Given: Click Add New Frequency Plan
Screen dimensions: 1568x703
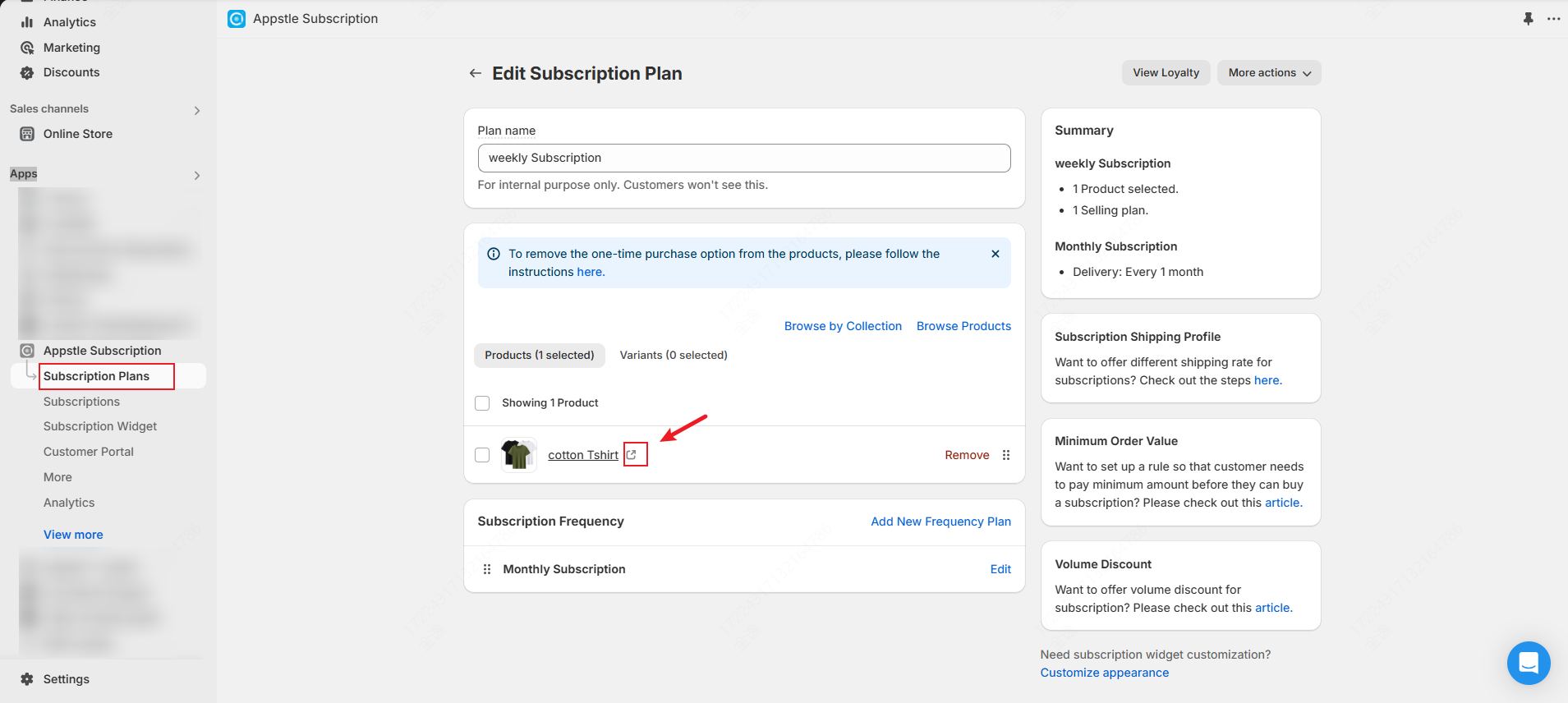Looking at the screenshot, I should pyautogui.click(x=940, y=522).
